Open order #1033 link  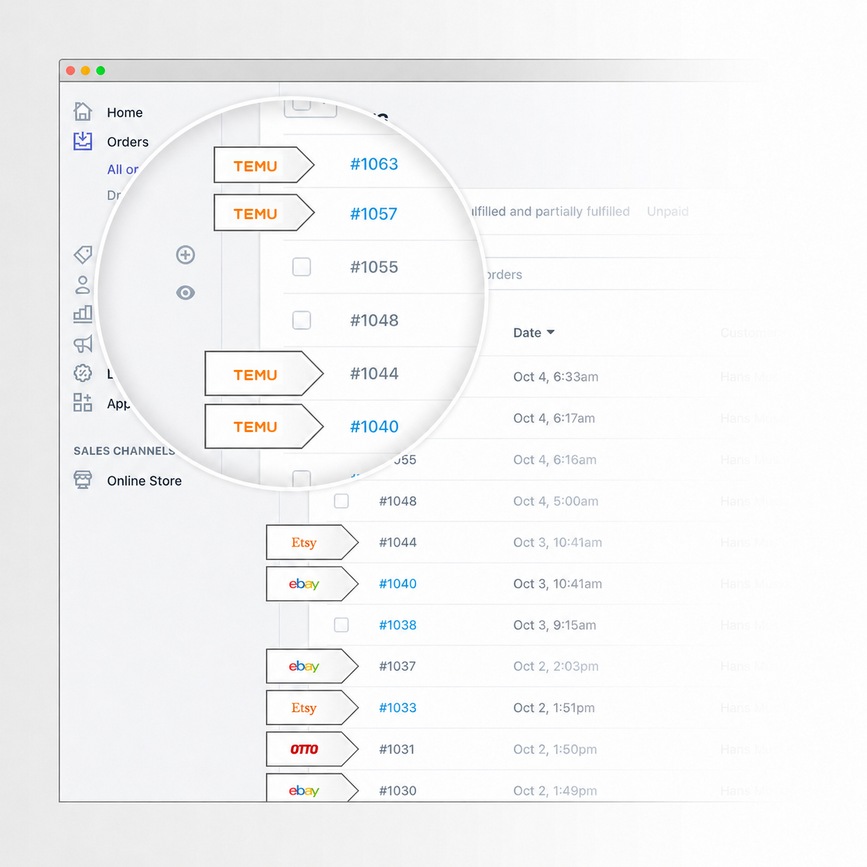click(398, 708)
